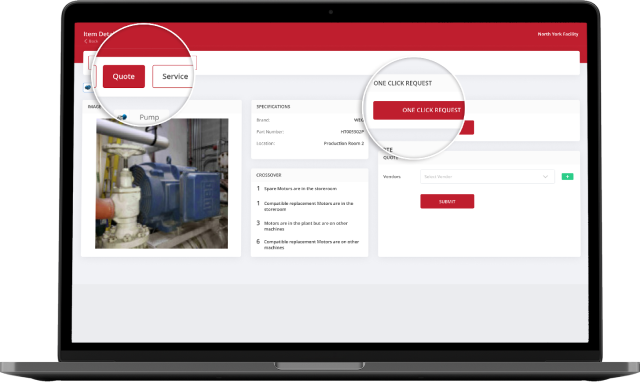Click the Part Number value in Specifications
Image resolution: width=640 pixels, height=382 pixels.
[x=352, y=132]
